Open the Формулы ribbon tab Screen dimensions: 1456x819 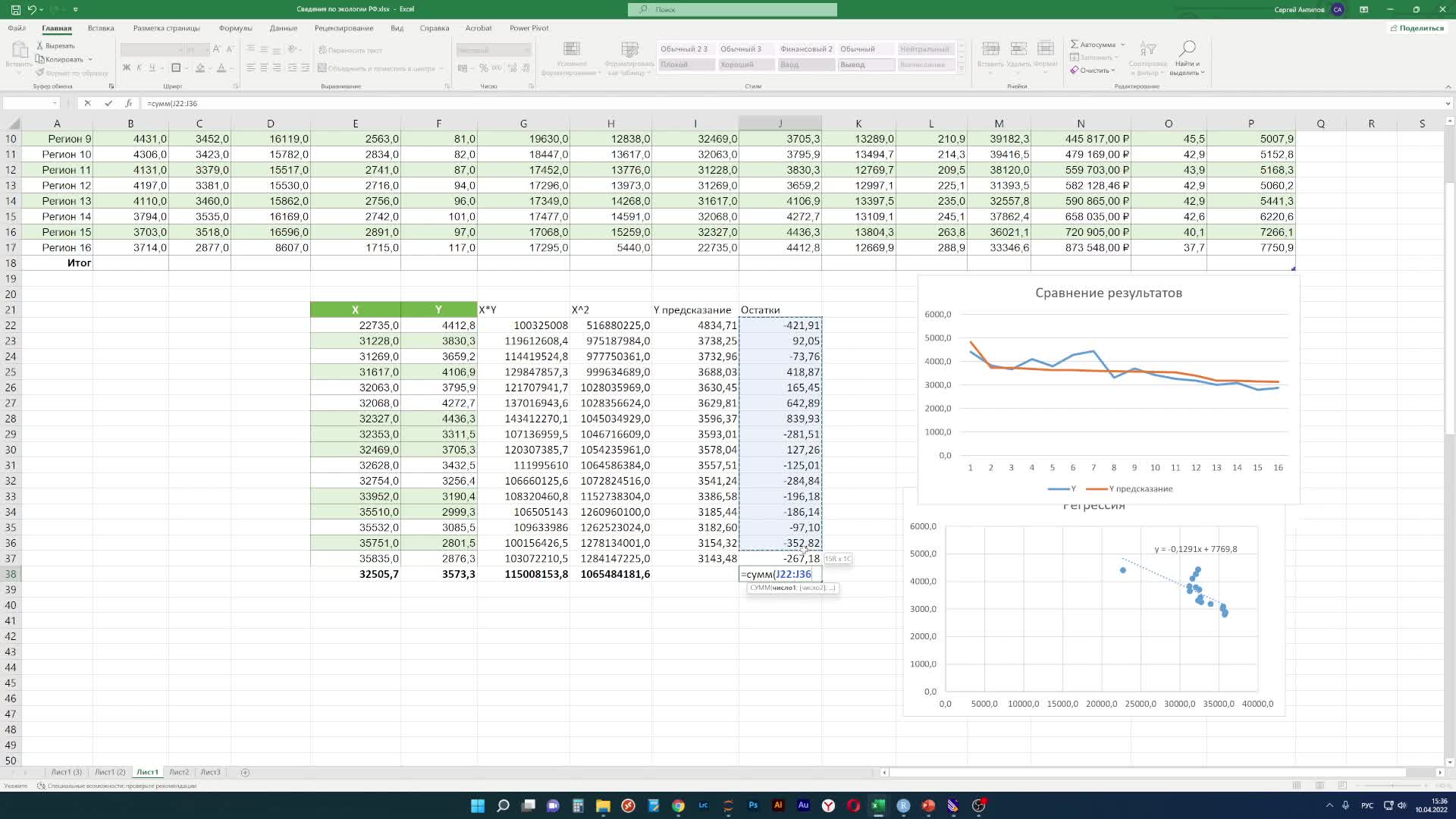point(235,28)
